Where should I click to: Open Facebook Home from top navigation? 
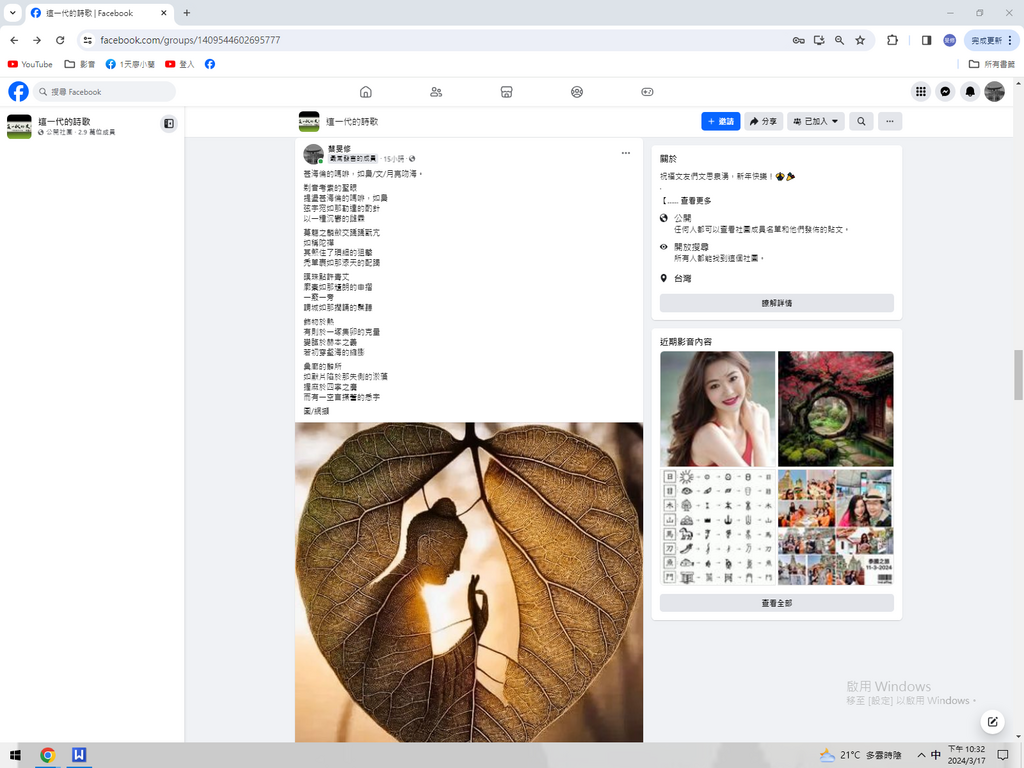tap(366, 92)
